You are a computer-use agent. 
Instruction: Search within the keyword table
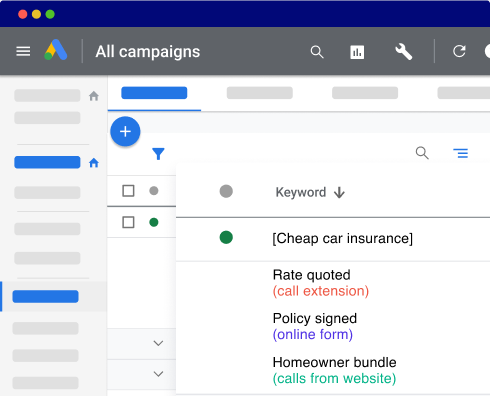(422, 153)
